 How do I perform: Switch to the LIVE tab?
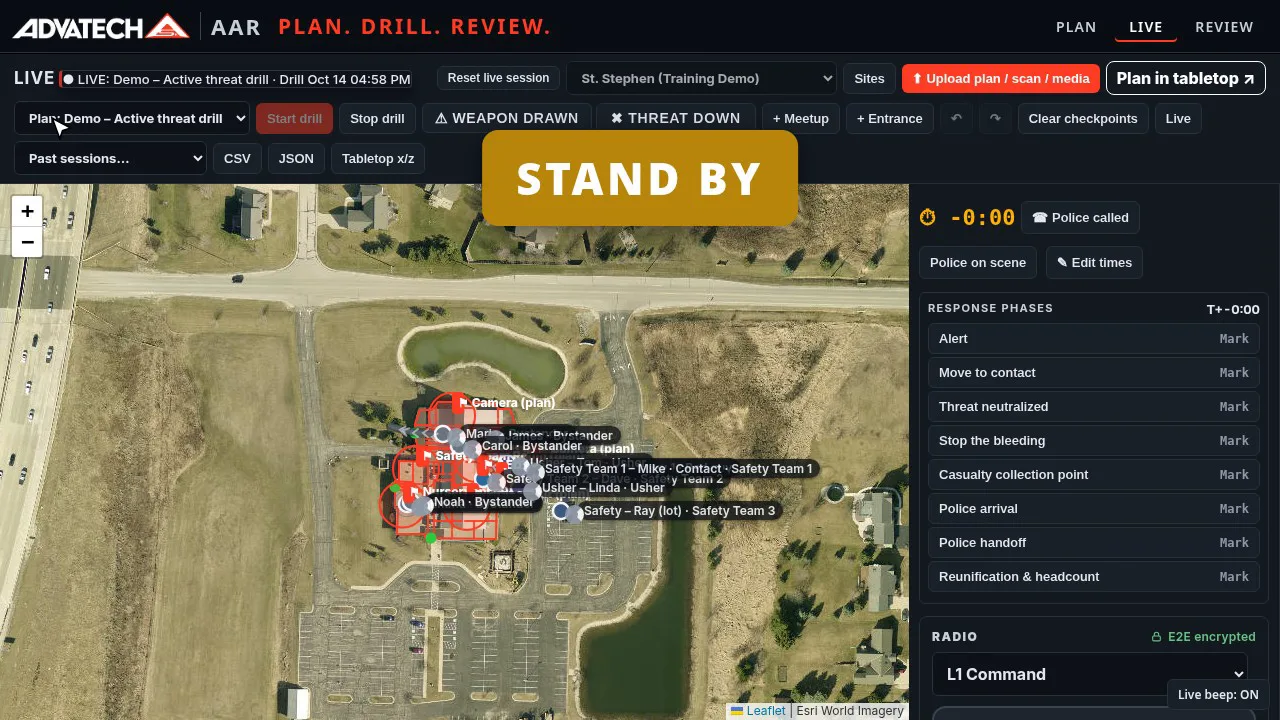tap(1146, 27)
